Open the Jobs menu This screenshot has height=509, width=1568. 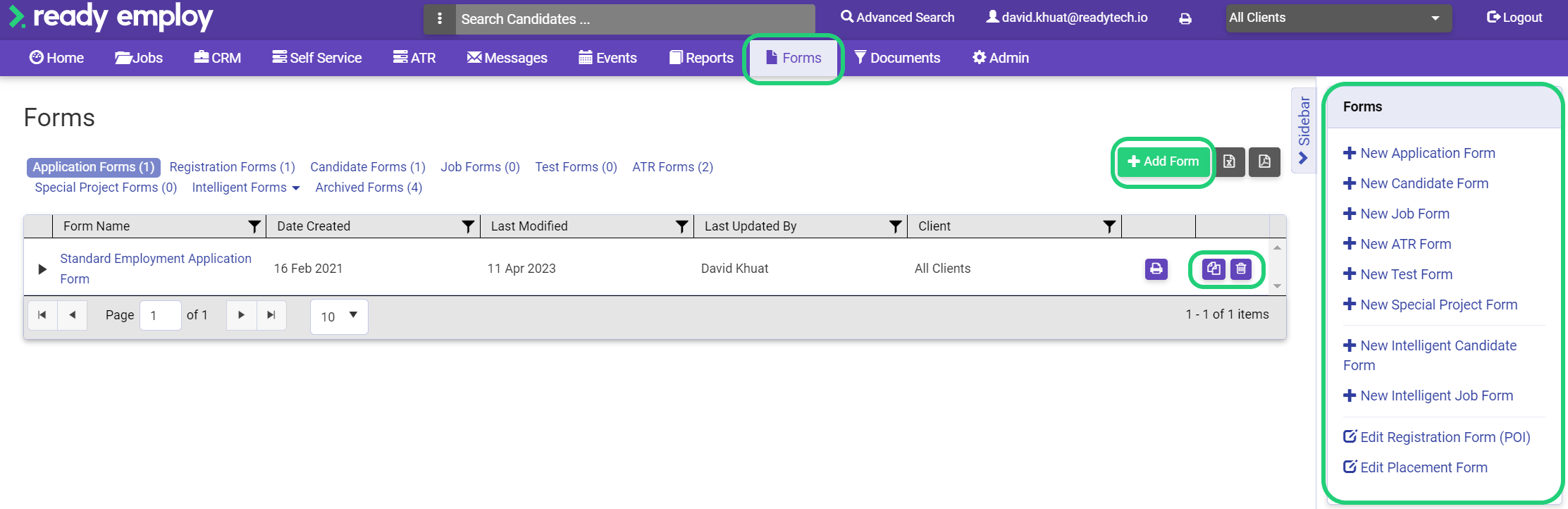tap(139, 58)
